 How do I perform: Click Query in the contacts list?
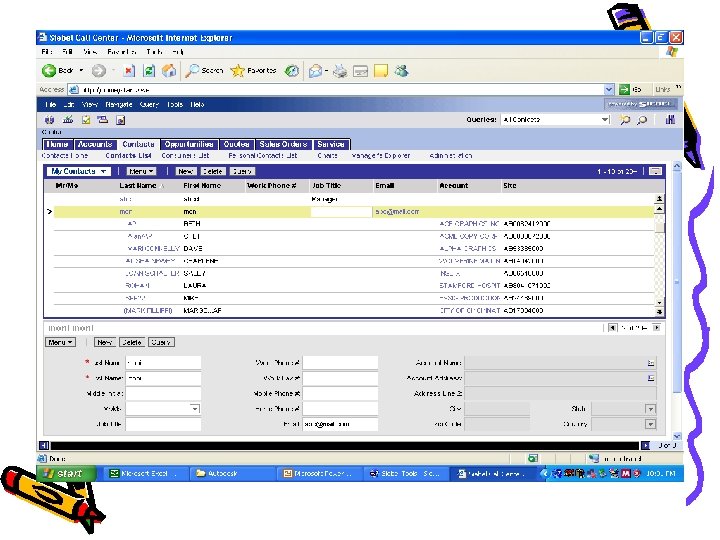point(242,171)
